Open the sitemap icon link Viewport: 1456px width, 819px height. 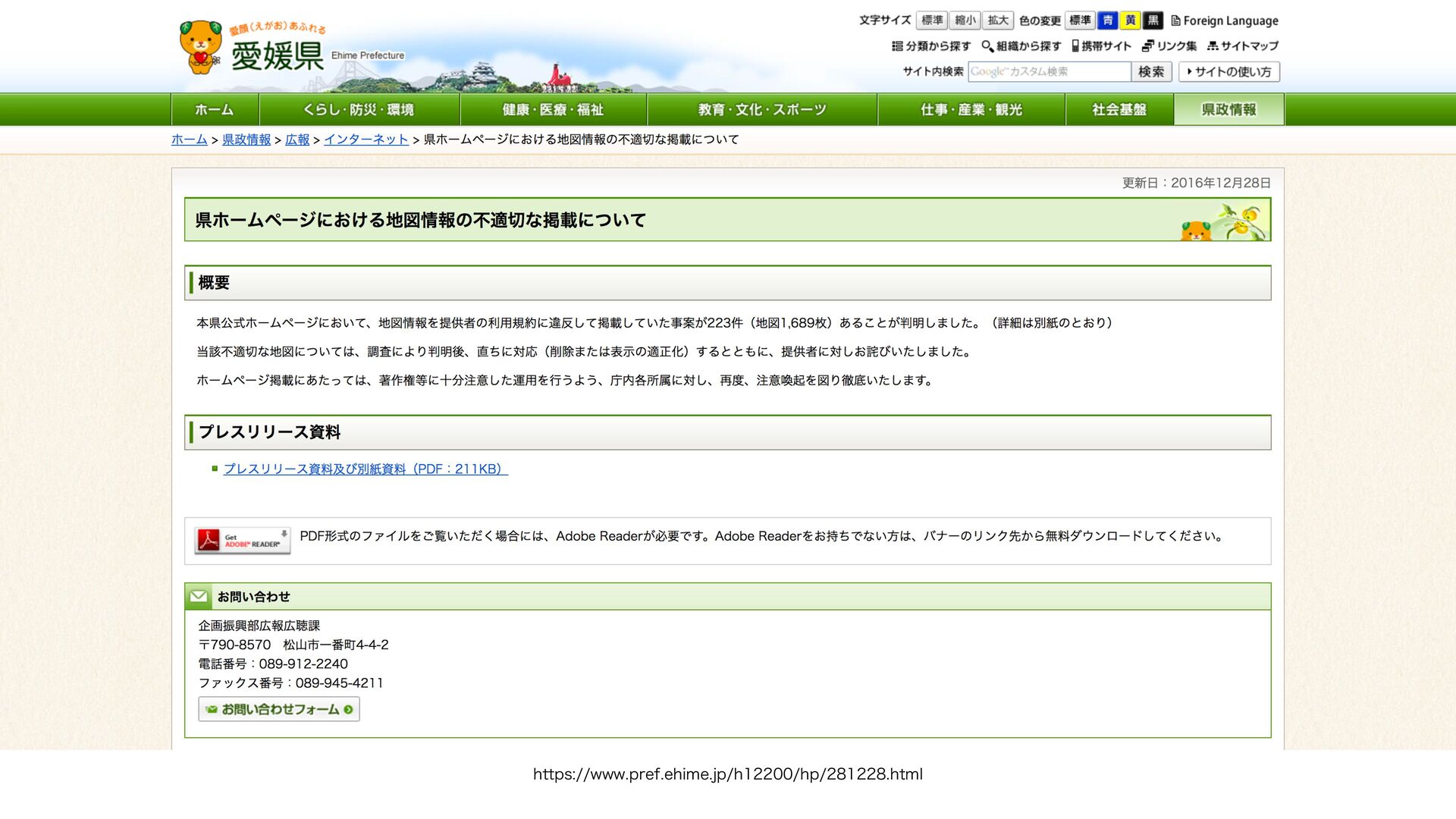point(1213,45)
